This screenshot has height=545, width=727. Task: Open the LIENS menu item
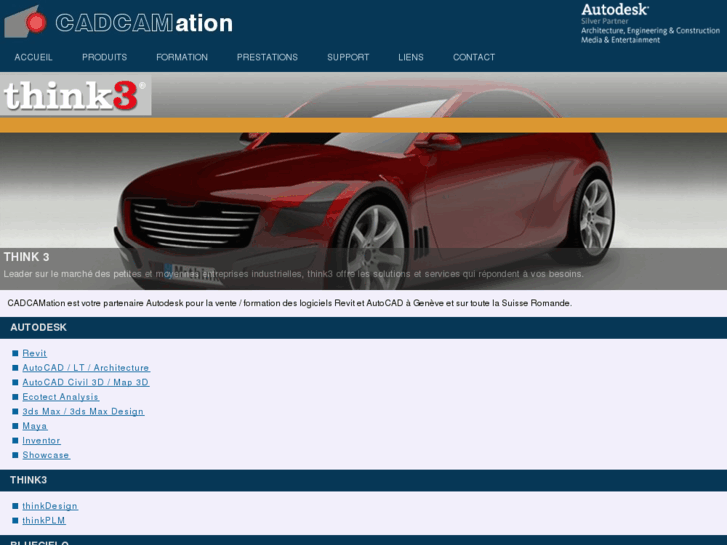pos(410,57)
